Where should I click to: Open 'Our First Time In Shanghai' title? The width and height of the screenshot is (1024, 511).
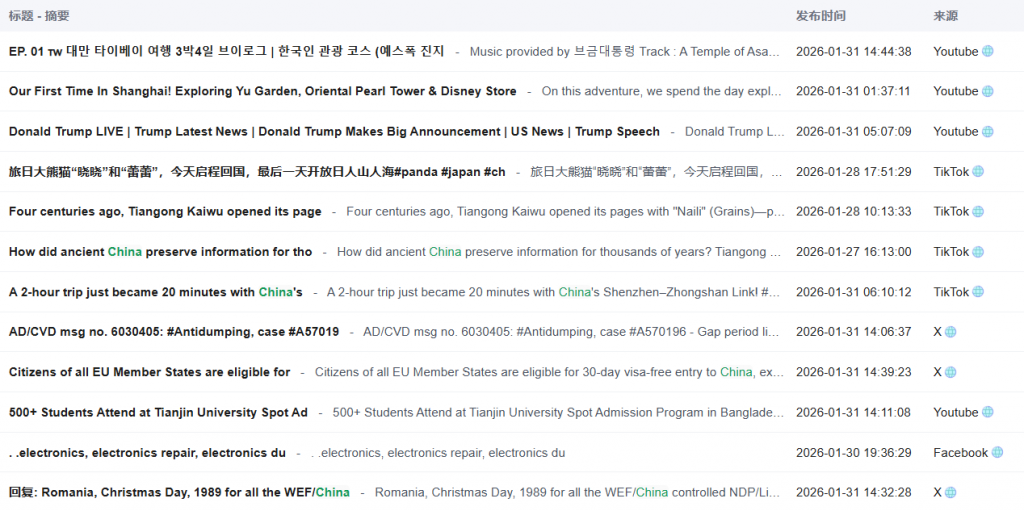pyautogui.click(x=262, y=91)
